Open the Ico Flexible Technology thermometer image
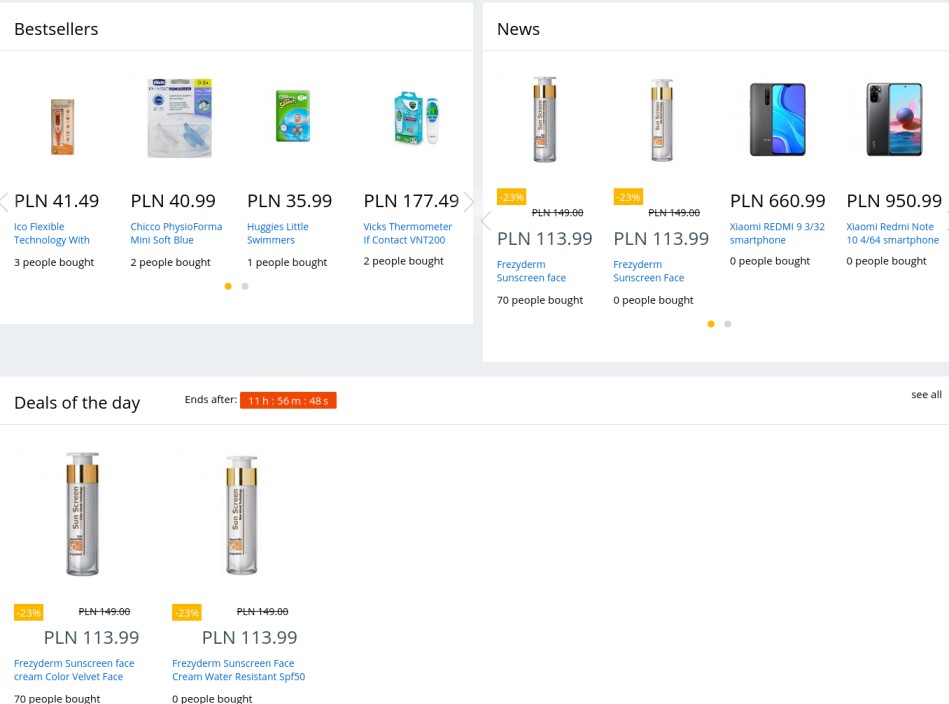 pos(62,127)
